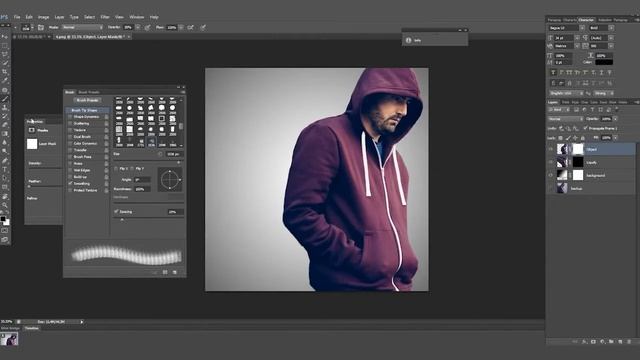Open Opacity slider arrow in options bar
Viewport: 640px width, 360px height.
tap(138, 27)
